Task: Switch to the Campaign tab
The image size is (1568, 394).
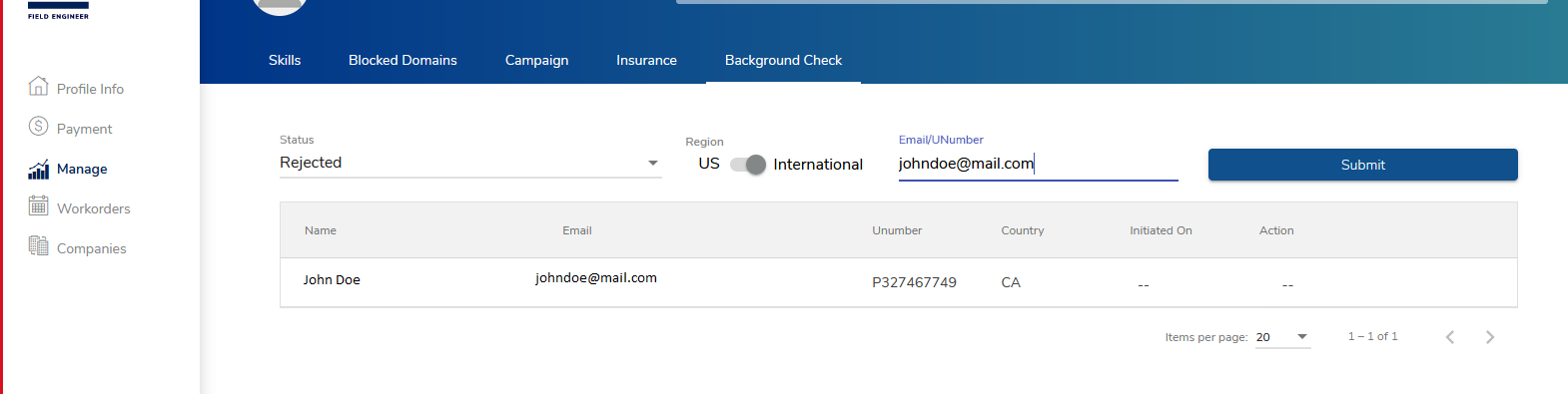Action: pos(536,60)
